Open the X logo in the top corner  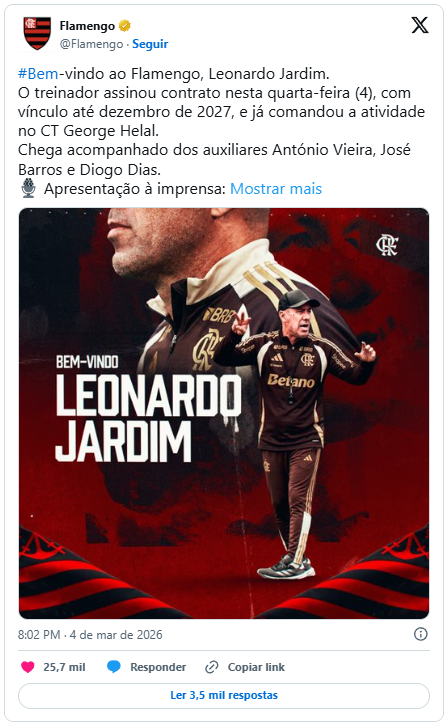420,25
